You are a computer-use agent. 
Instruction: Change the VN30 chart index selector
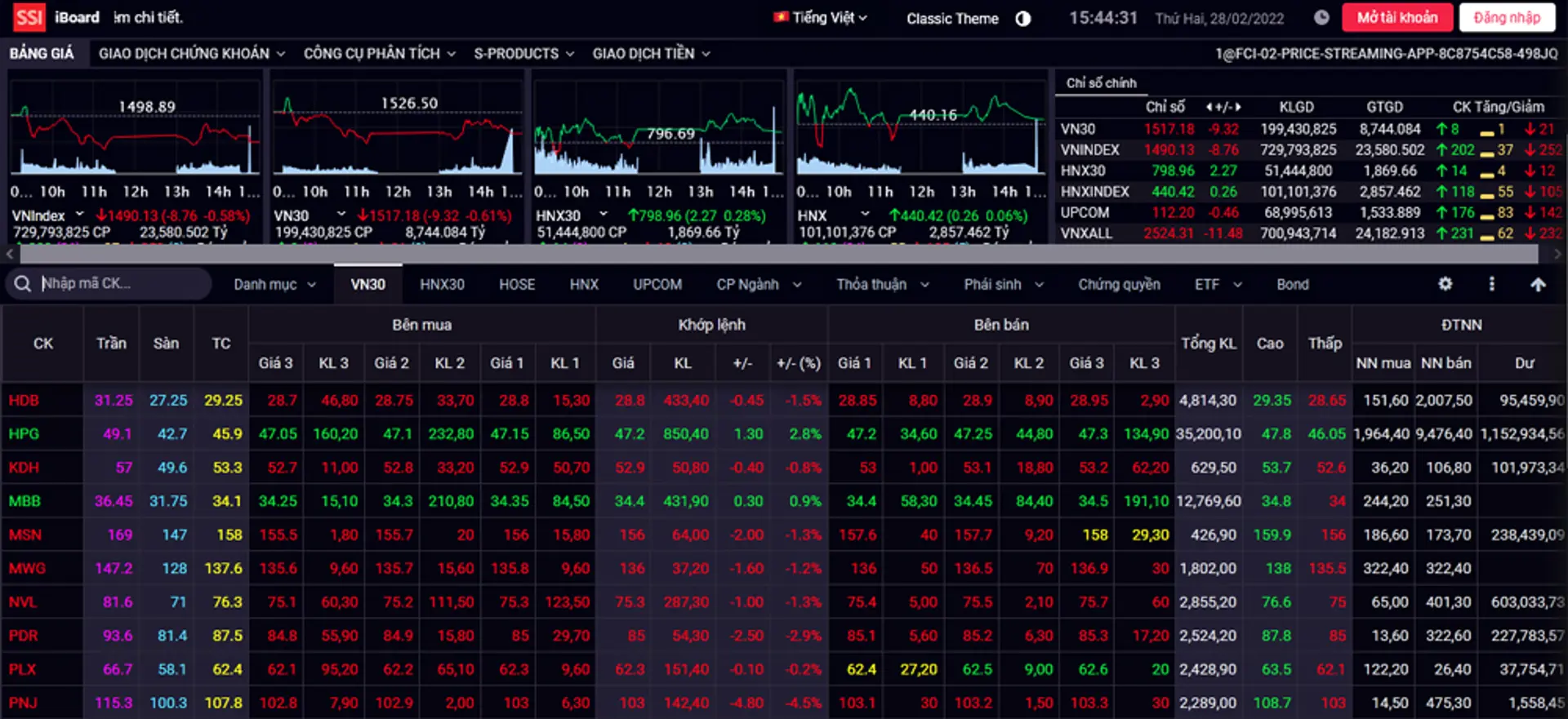(310, 215)
